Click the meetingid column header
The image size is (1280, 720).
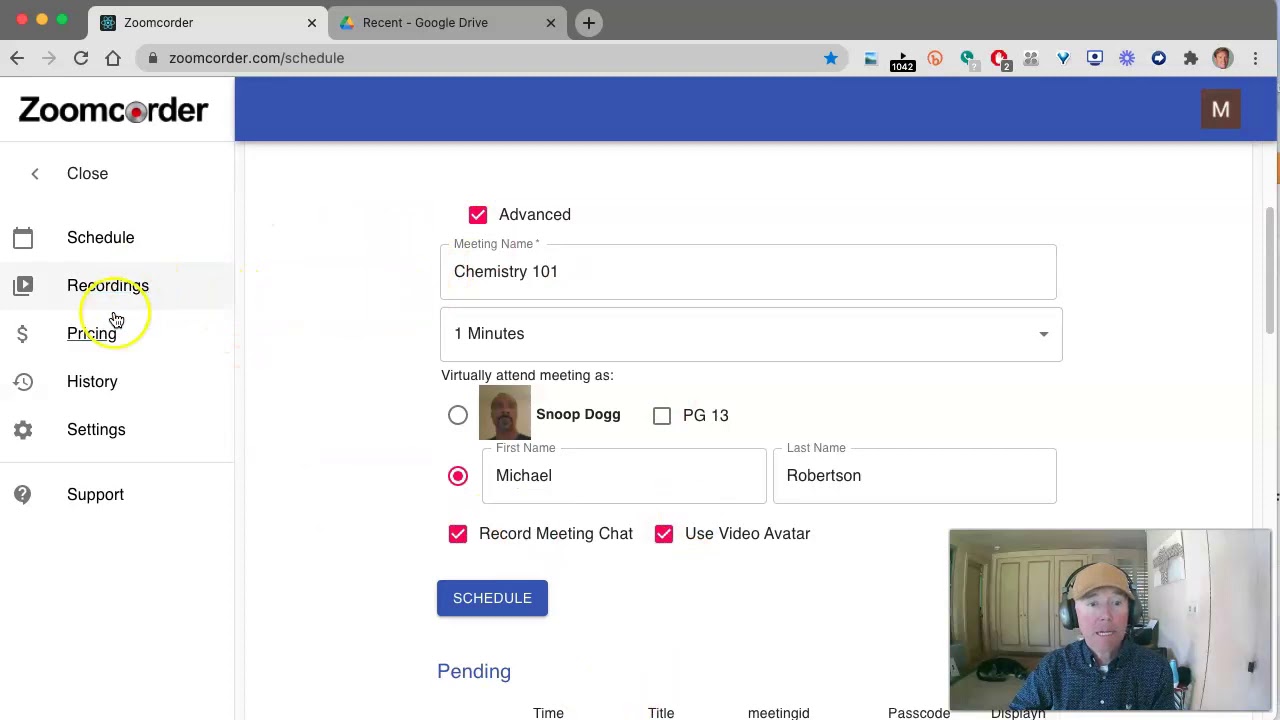click(x=778, y=713)
